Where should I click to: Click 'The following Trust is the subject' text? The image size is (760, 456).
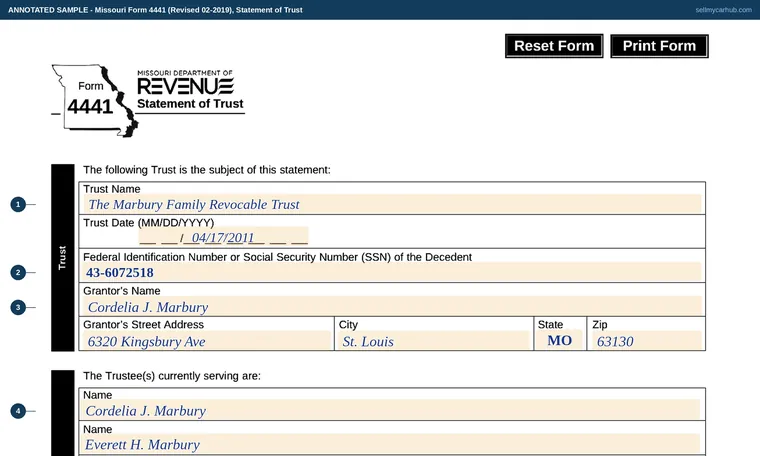coord(206,170)
